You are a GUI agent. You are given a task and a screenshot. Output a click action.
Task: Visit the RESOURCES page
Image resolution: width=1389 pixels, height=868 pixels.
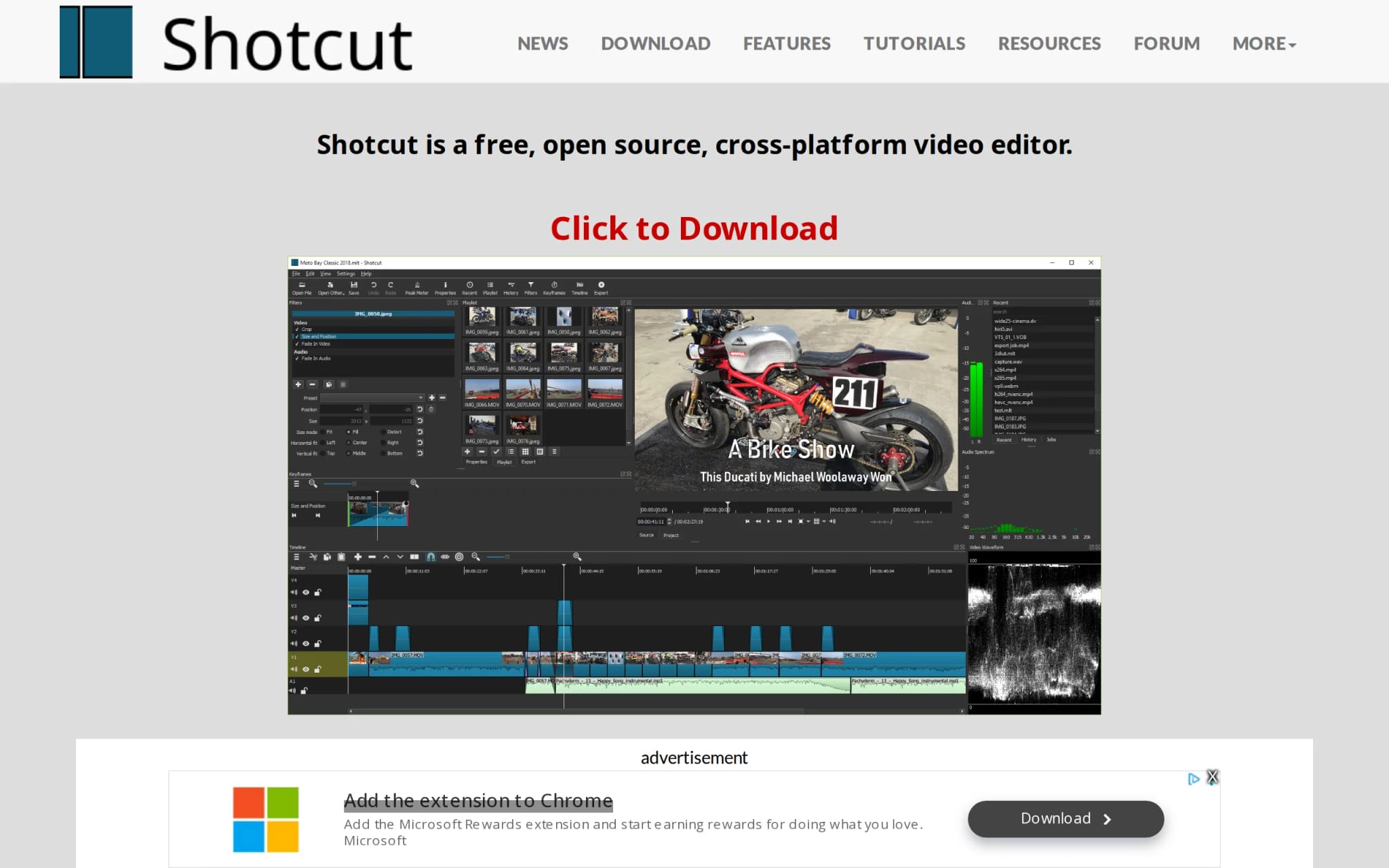click(x=1049, y=43)
